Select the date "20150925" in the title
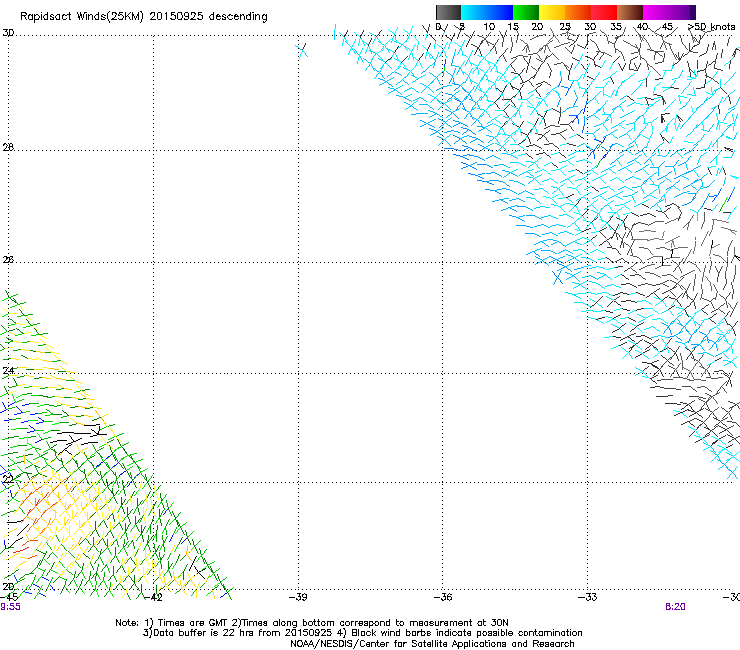 pos(177,17)
